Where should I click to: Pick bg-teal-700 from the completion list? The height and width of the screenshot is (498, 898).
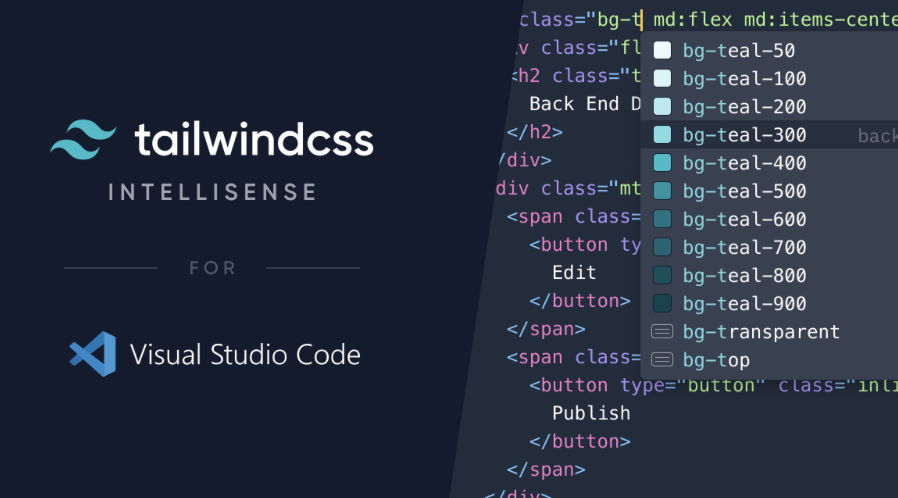(x=769, y=247)
